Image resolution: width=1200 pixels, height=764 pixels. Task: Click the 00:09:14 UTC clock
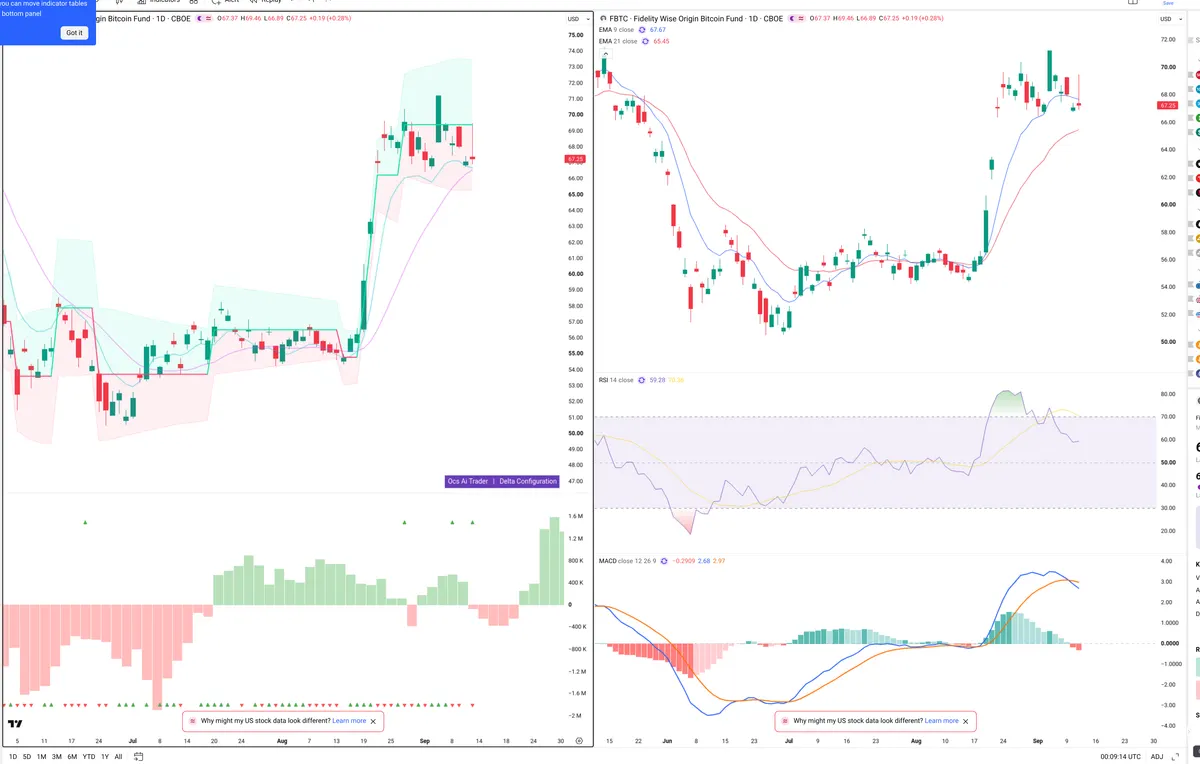[x=1120, y=757]
